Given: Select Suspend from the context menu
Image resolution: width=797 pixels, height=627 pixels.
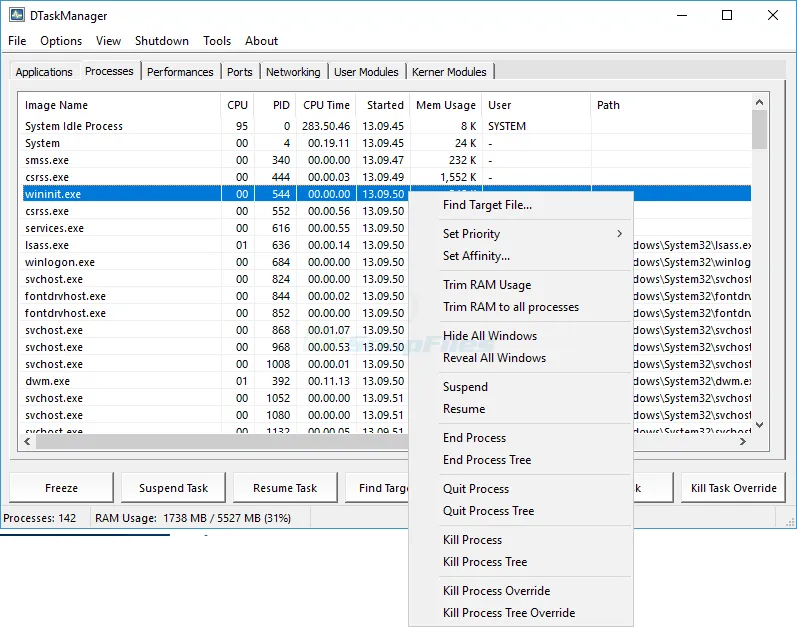Looking at the screenshot, I should (x=521, y=387).
